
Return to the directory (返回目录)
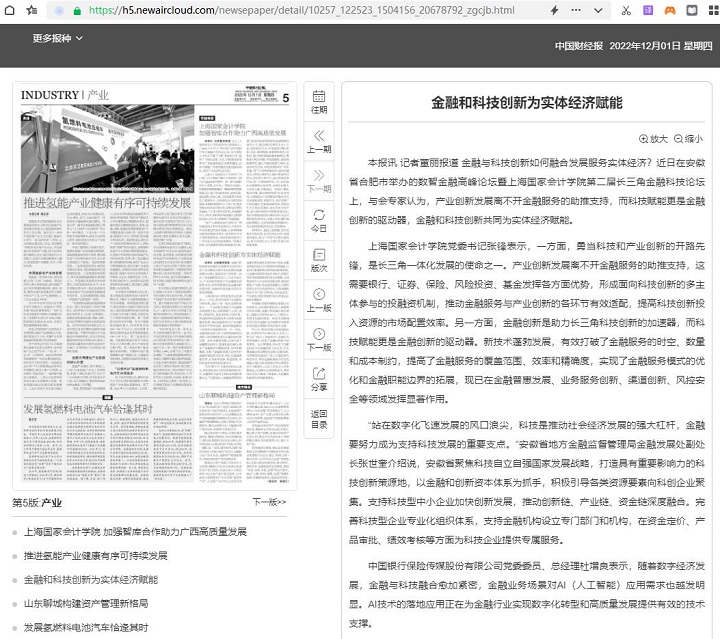pyautogui.click(x=319, y=418)
